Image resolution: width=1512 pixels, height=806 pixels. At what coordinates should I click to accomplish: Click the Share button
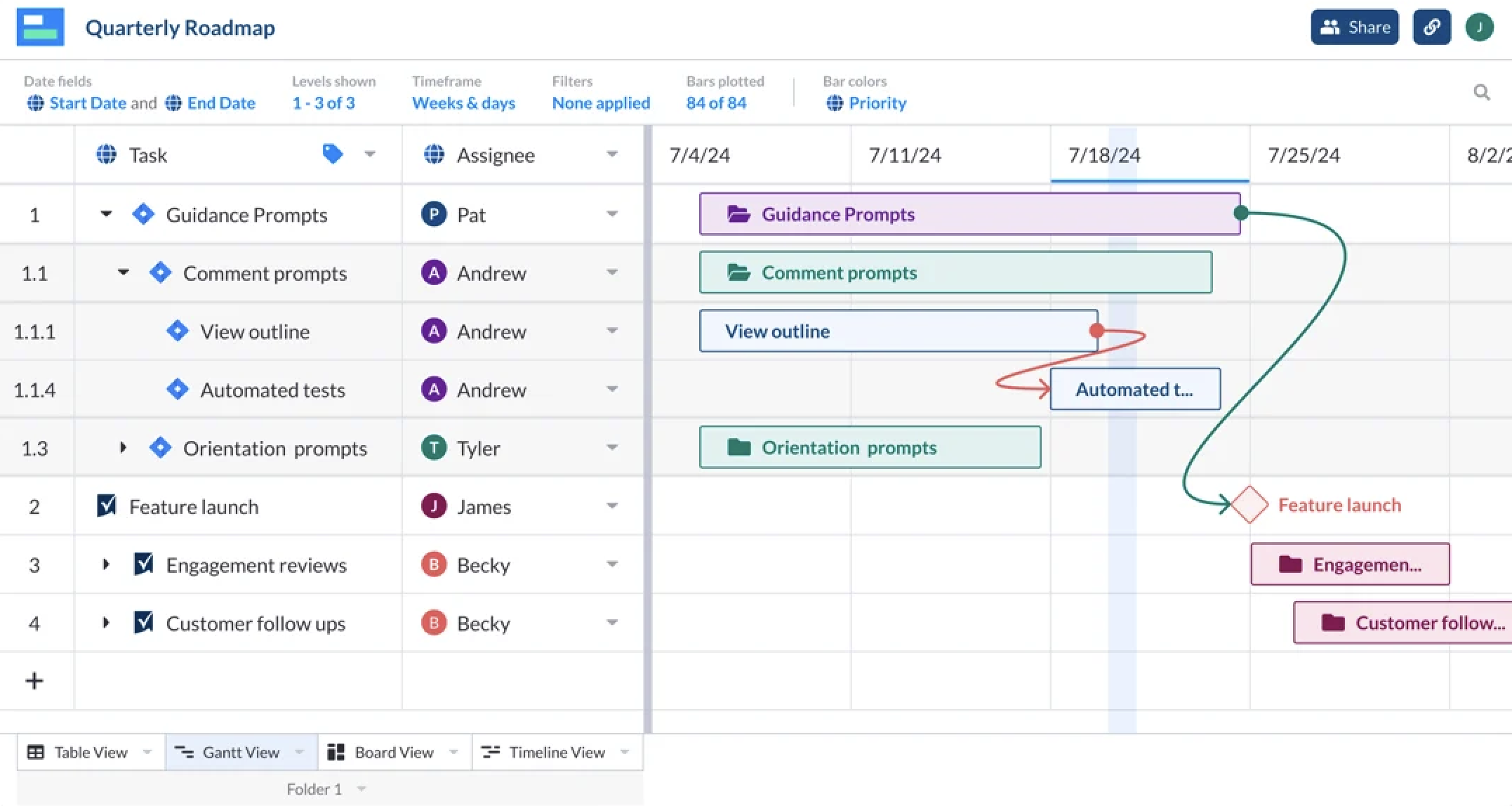(x=1355, y=27)
